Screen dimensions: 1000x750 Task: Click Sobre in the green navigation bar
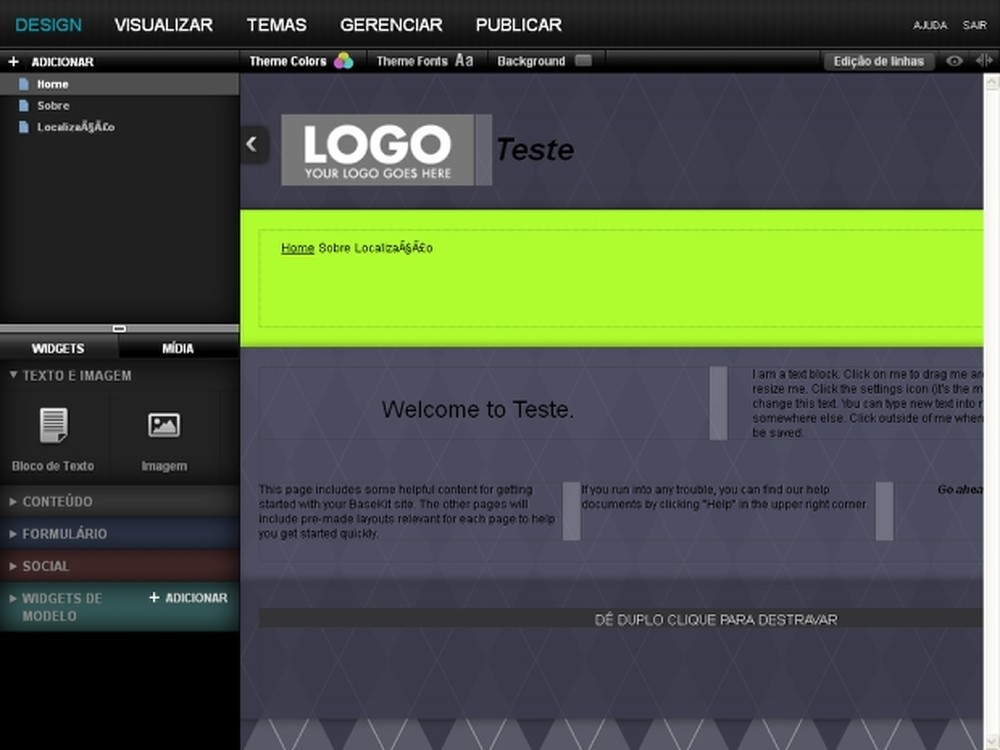click(x=334, y=248)
